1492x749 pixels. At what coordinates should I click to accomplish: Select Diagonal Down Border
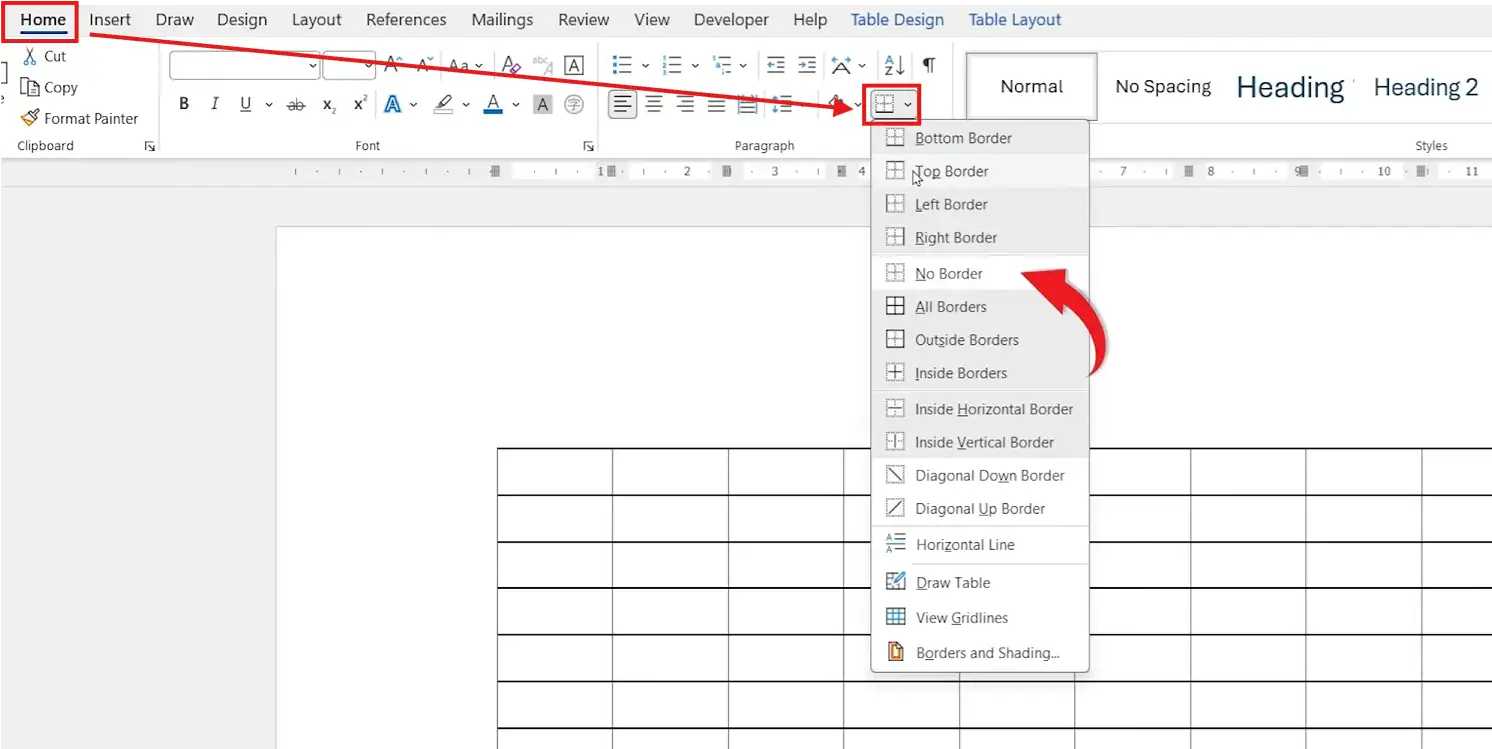point(980,476)
